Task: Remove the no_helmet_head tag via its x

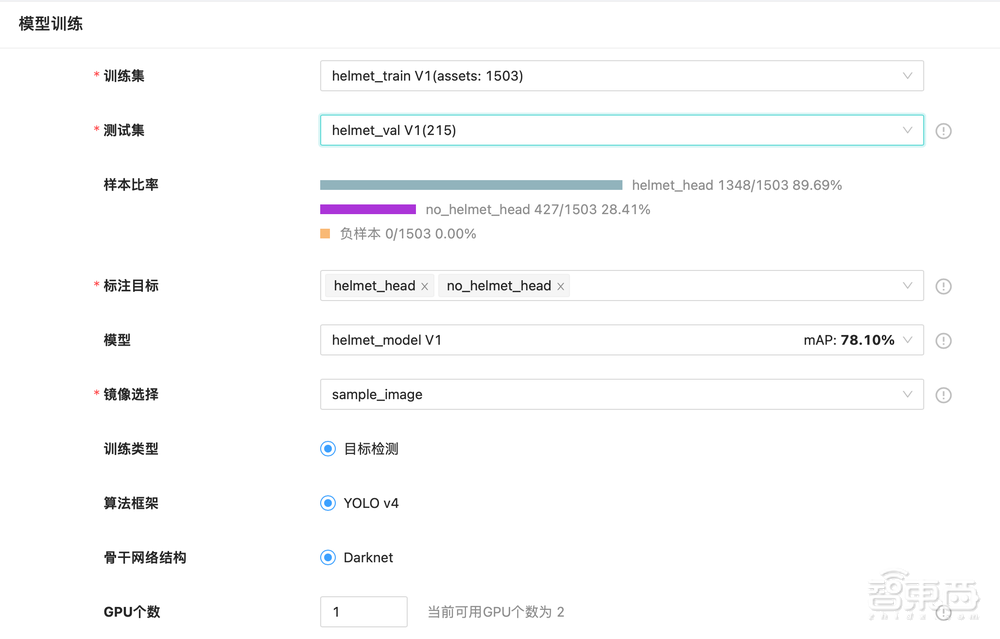Action: click(x=561, y=286)
